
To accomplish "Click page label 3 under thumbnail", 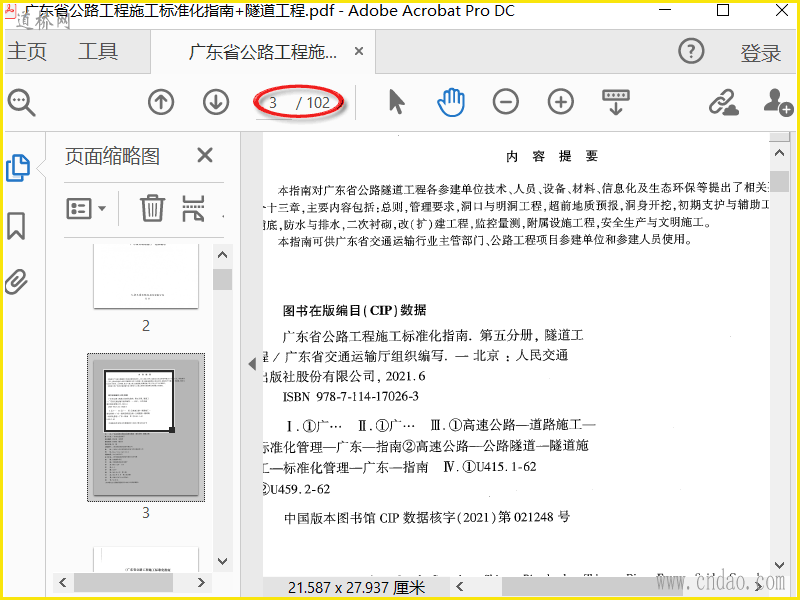I will coord(146,513).
